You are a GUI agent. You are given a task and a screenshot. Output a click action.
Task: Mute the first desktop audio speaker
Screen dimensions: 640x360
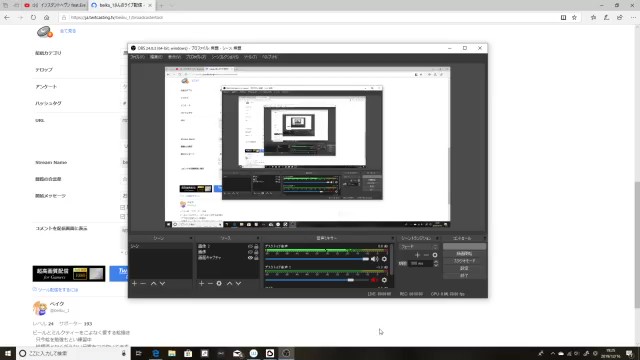pos(374,259)
